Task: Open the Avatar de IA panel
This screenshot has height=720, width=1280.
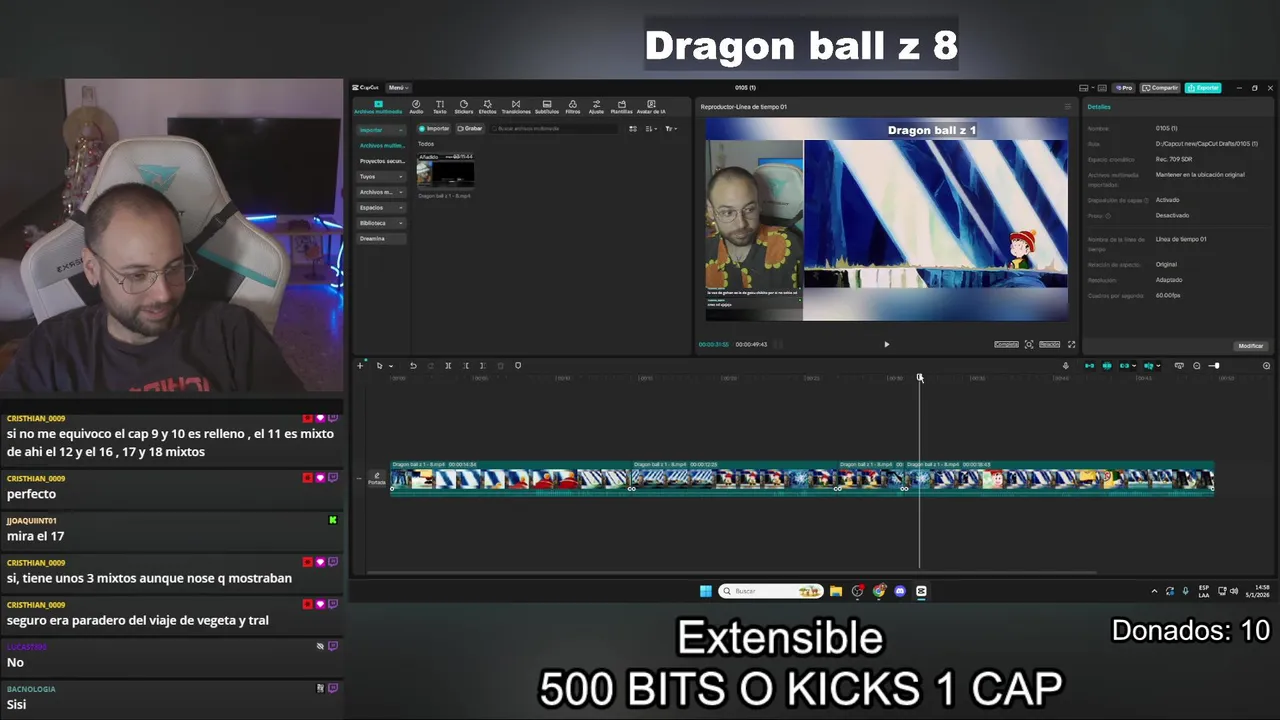Action: tap(651, 106)
